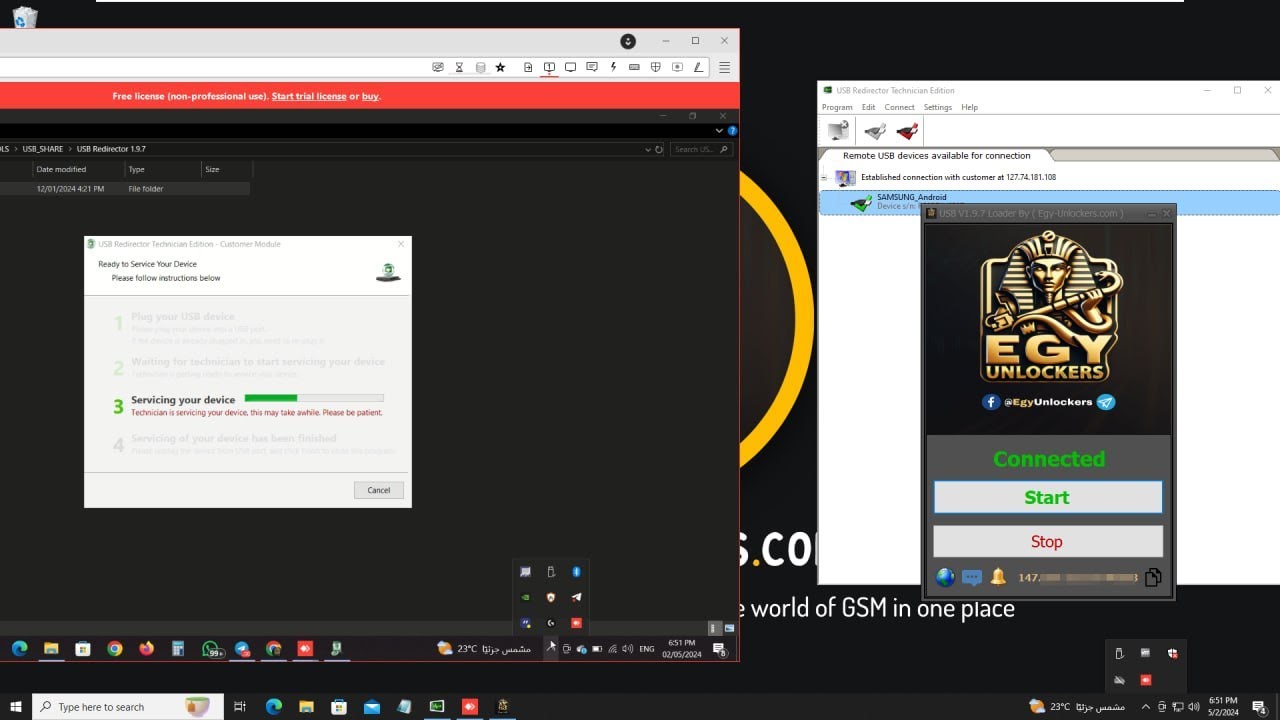The image size is (1280, 720).
Task: Click the grey connect USB device toolbar icon
Action: (x=875, y=131)
